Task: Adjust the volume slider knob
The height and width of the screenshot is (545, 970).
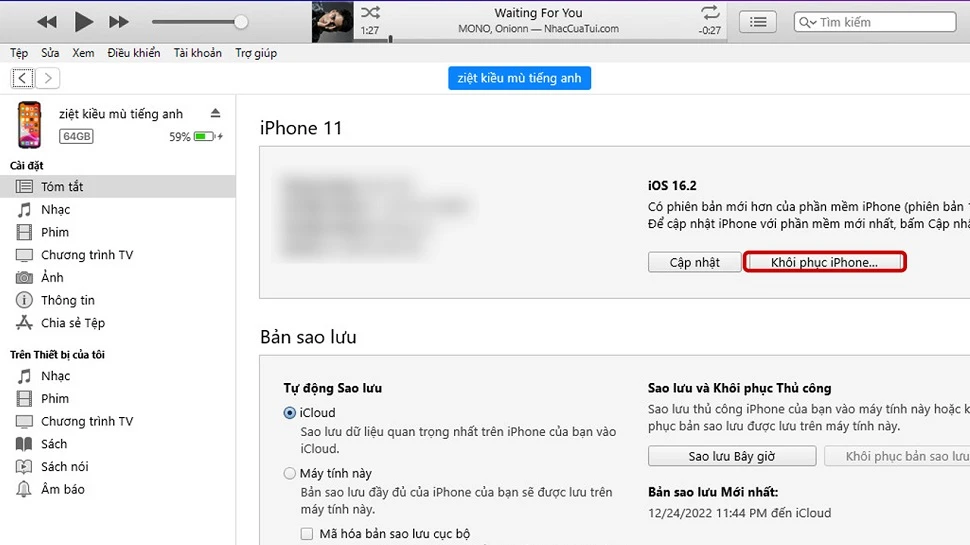Action: pos(241,22)
